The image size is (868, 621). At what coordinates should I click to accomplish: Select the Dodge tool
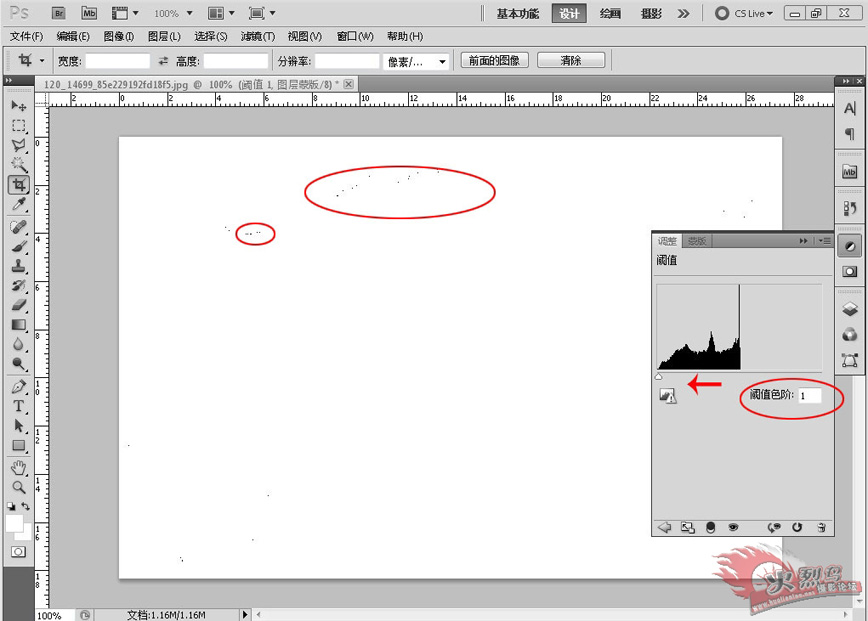click(x=18, y=364)
